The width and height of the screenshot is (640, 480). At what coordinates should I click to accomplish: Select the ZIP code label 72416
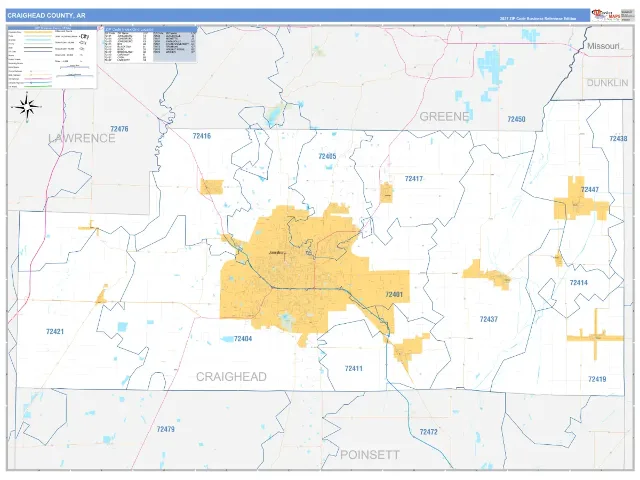pos(202,136)
